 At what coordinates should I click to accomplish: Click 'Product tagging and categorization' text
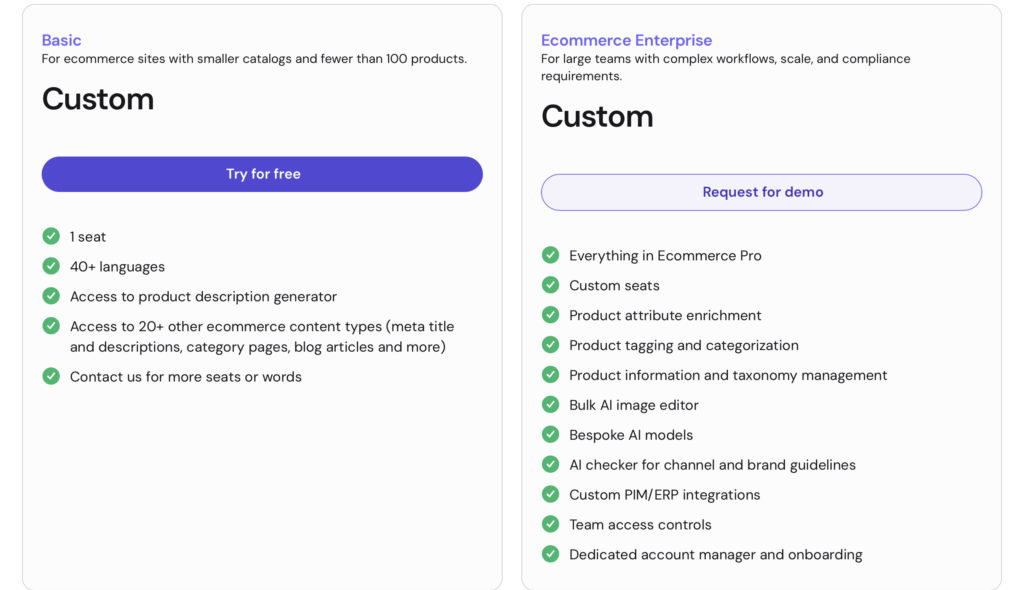(683, 345)
